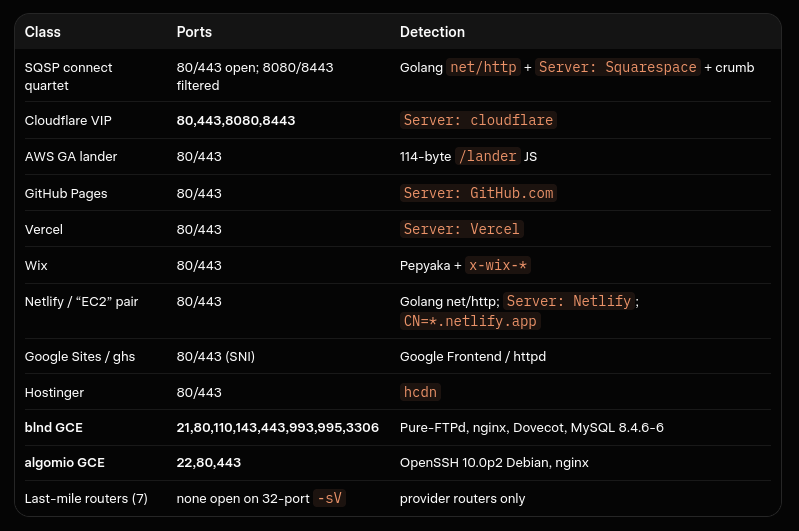Viewport: 799px width, 531px height.
Task: Click the 'Server: GitHub.com' code tag
Action: tap(478, 193)
